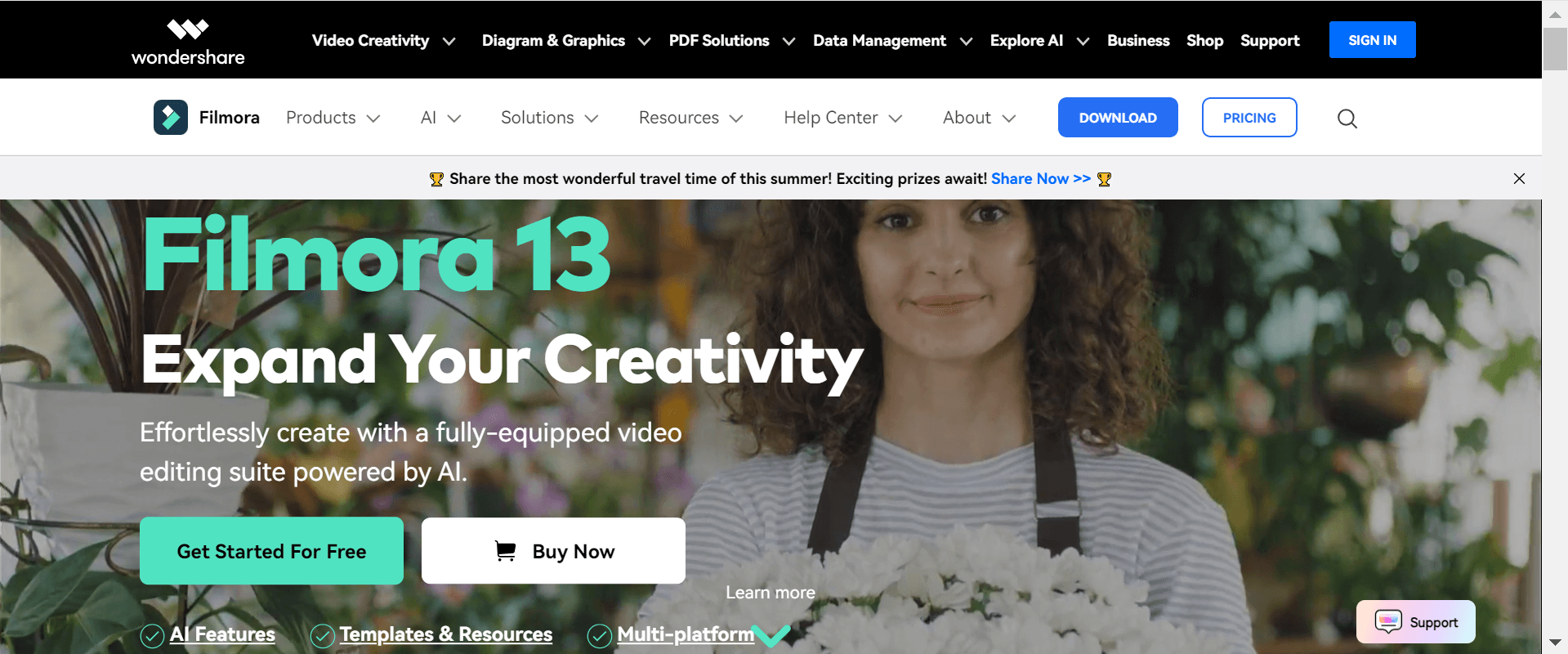Open the Solutions dropdown
Viewport: 1568px width, 654px height.
(x=550, y=118)
